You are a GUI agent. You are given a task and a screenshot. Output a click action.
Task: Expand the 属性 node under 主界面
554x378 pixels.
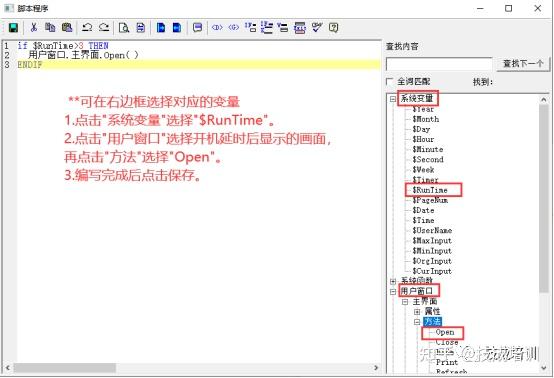(x=417, y=312)
